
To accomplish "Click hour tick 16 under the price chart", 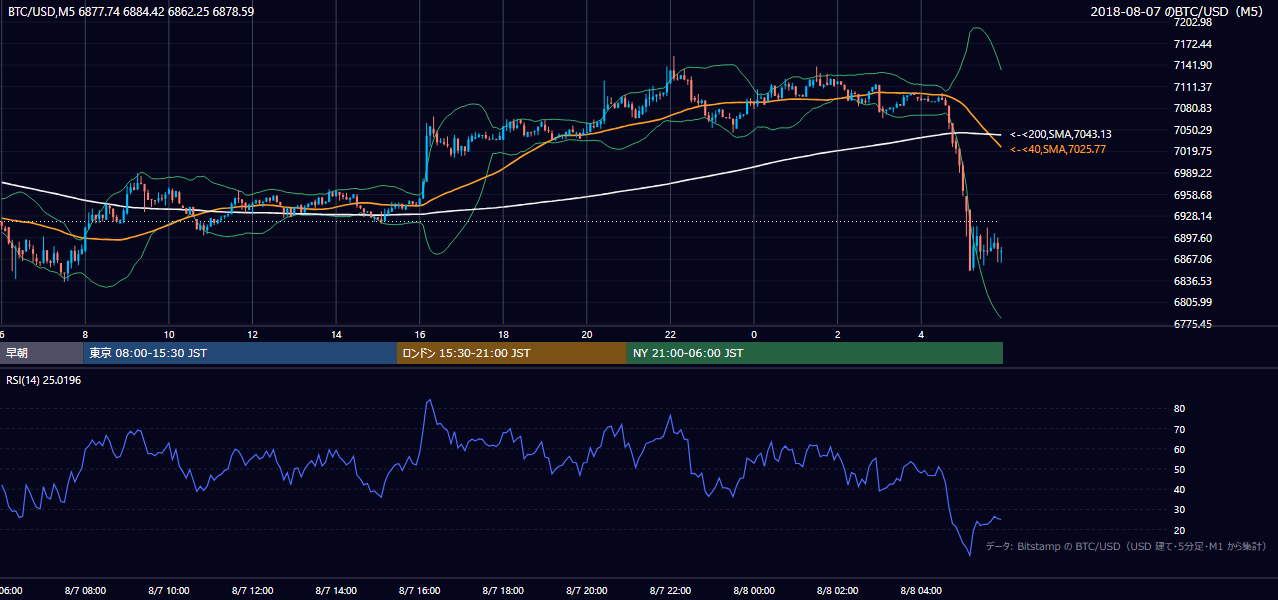I will point(420,335).
